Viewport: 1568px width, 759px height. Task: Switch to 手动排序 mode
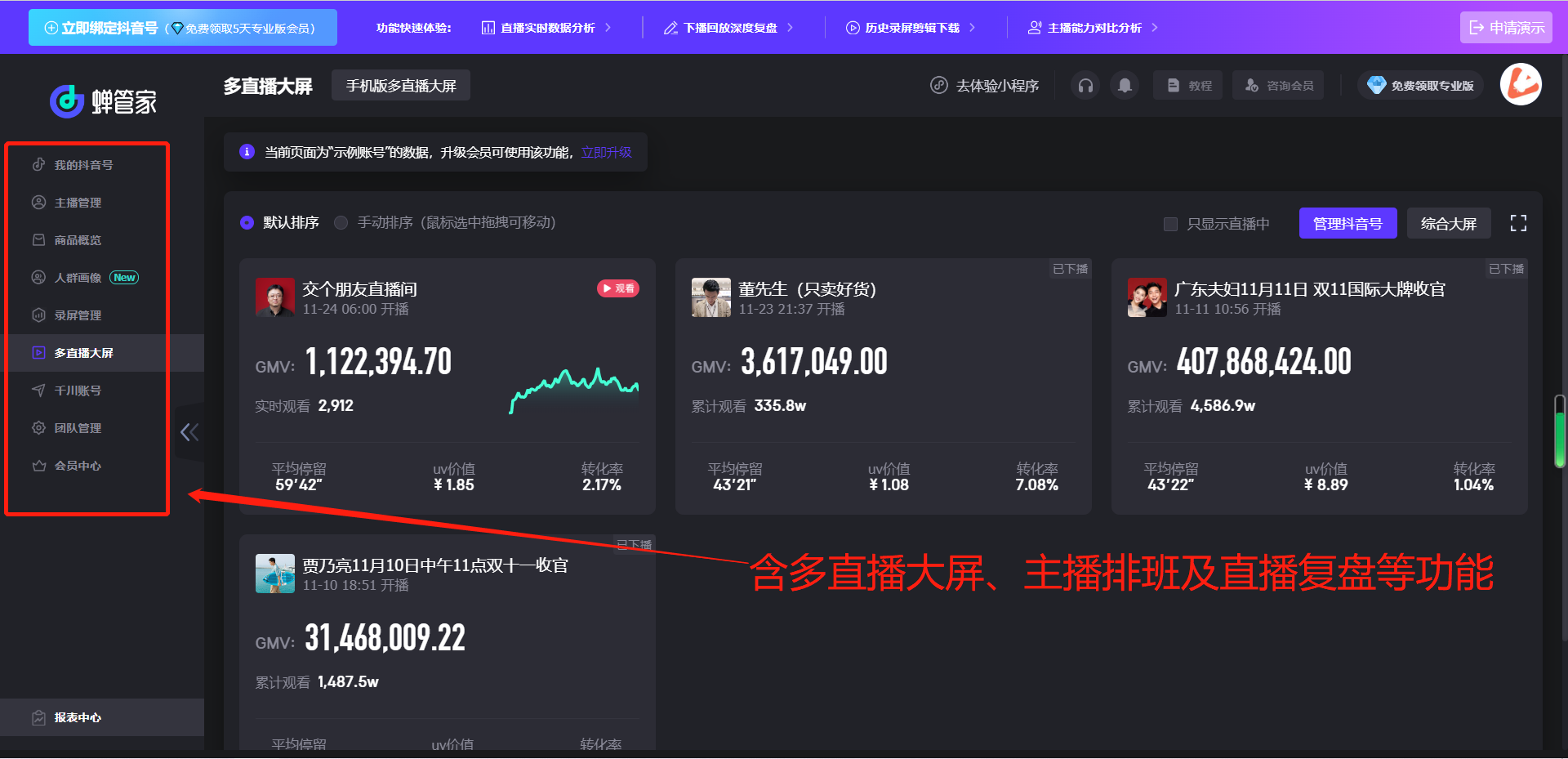[x=341, y=222]
